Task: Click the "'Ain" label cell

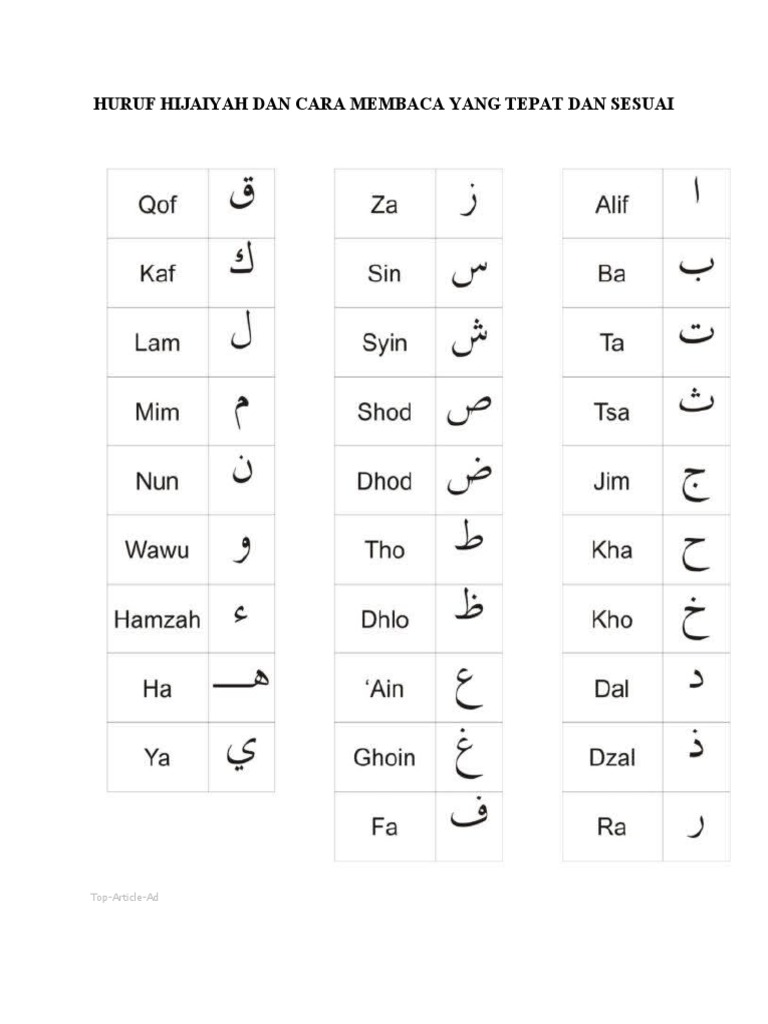Action: [385, 688]
